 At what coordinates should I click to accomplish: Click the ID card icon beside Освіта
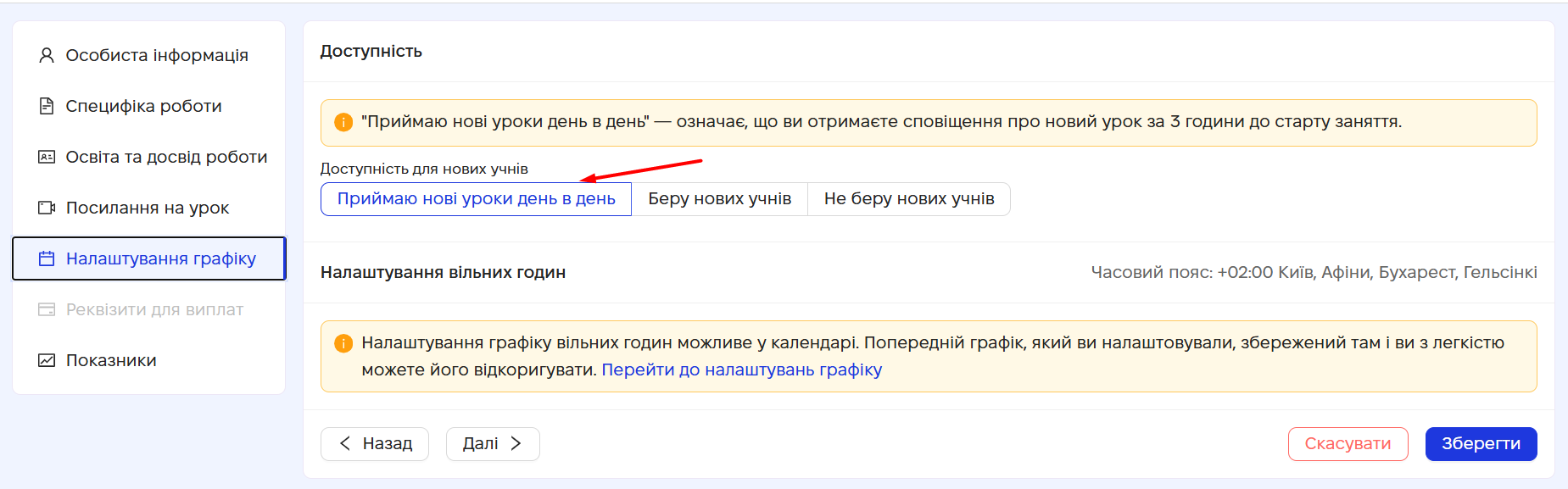[x=47, y=157]
